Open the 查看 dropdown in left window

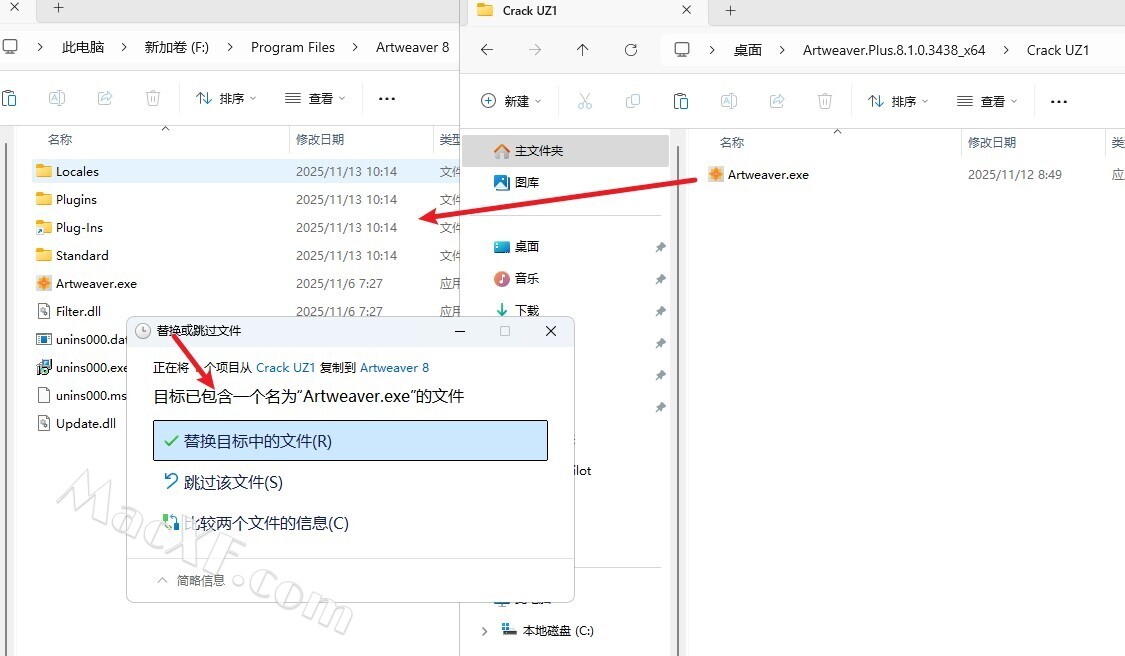tap(315, 98)
